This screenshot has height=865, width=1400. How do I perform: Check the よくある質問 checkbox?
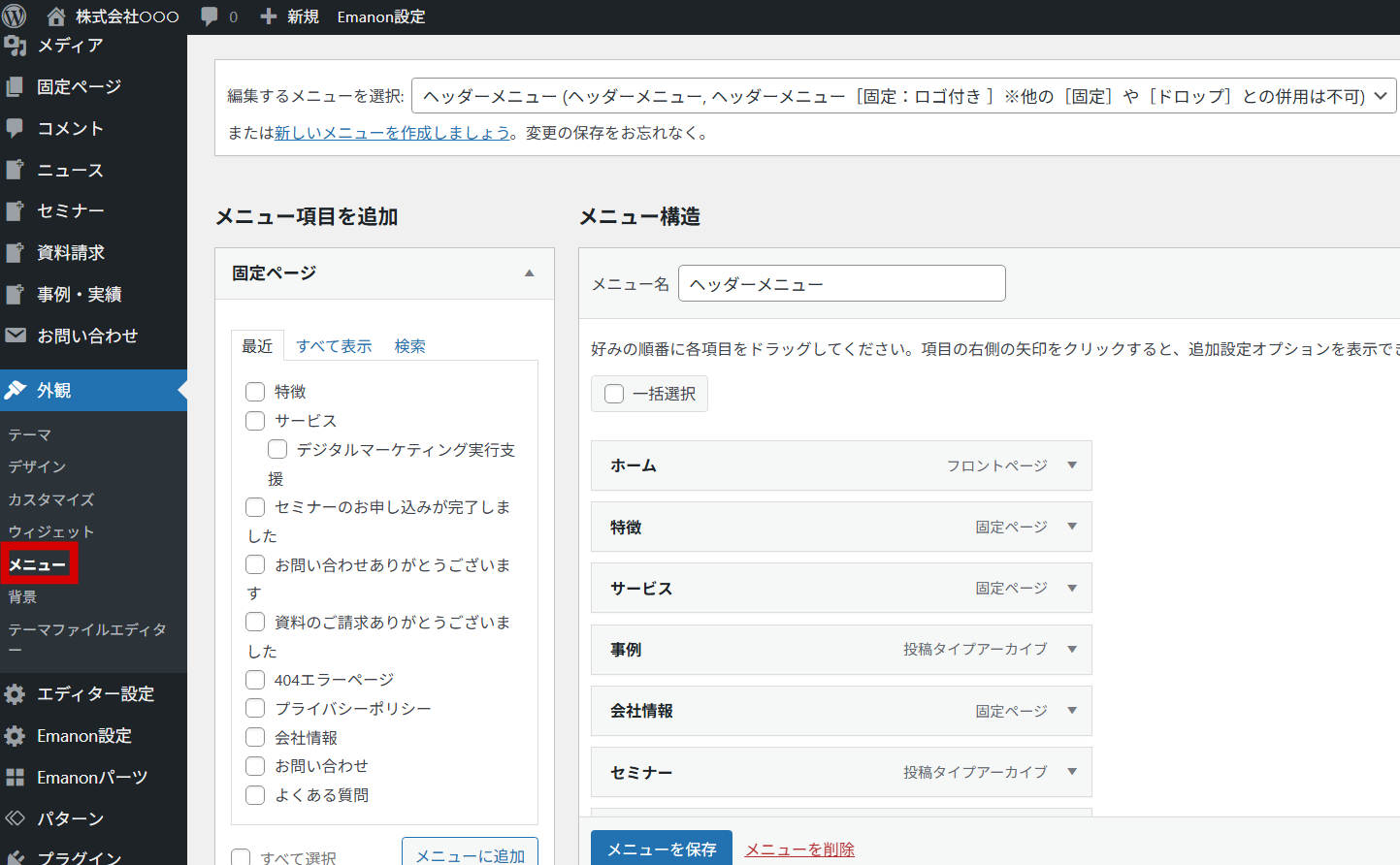255,795
